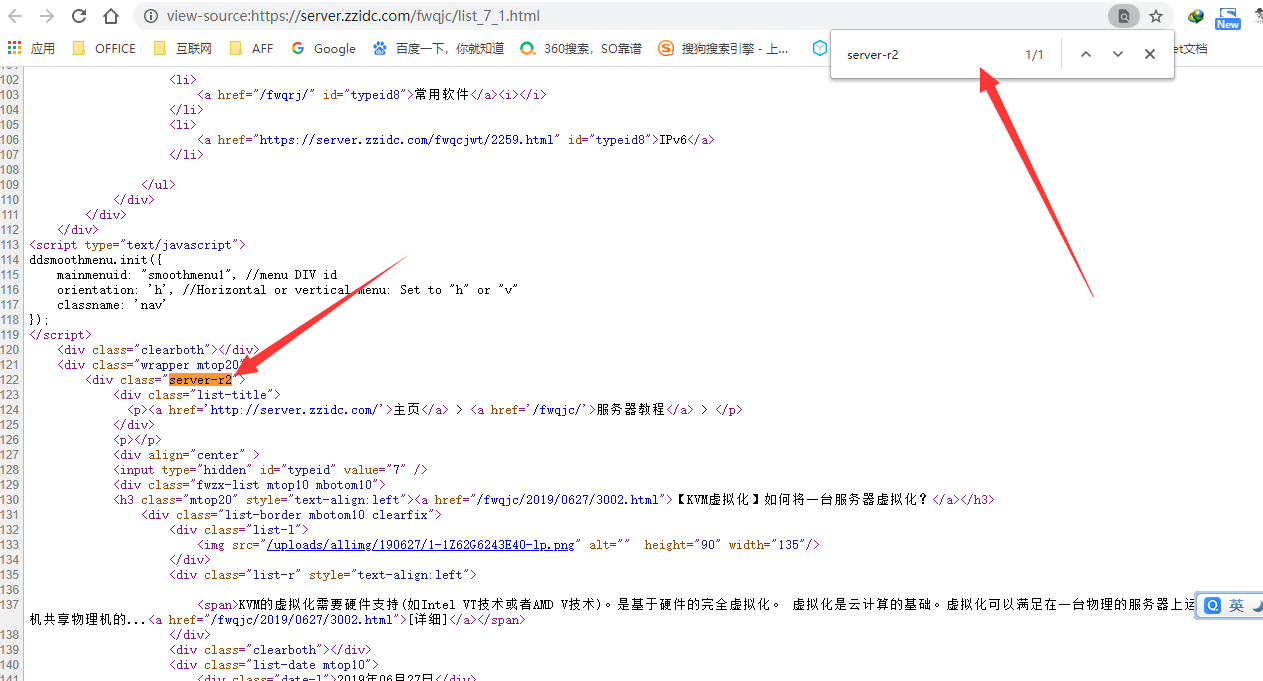Image resolution: width=1263 pixels, height=681 pixels.
Task: Jump to previous find result arrow
Action: 1086,55
